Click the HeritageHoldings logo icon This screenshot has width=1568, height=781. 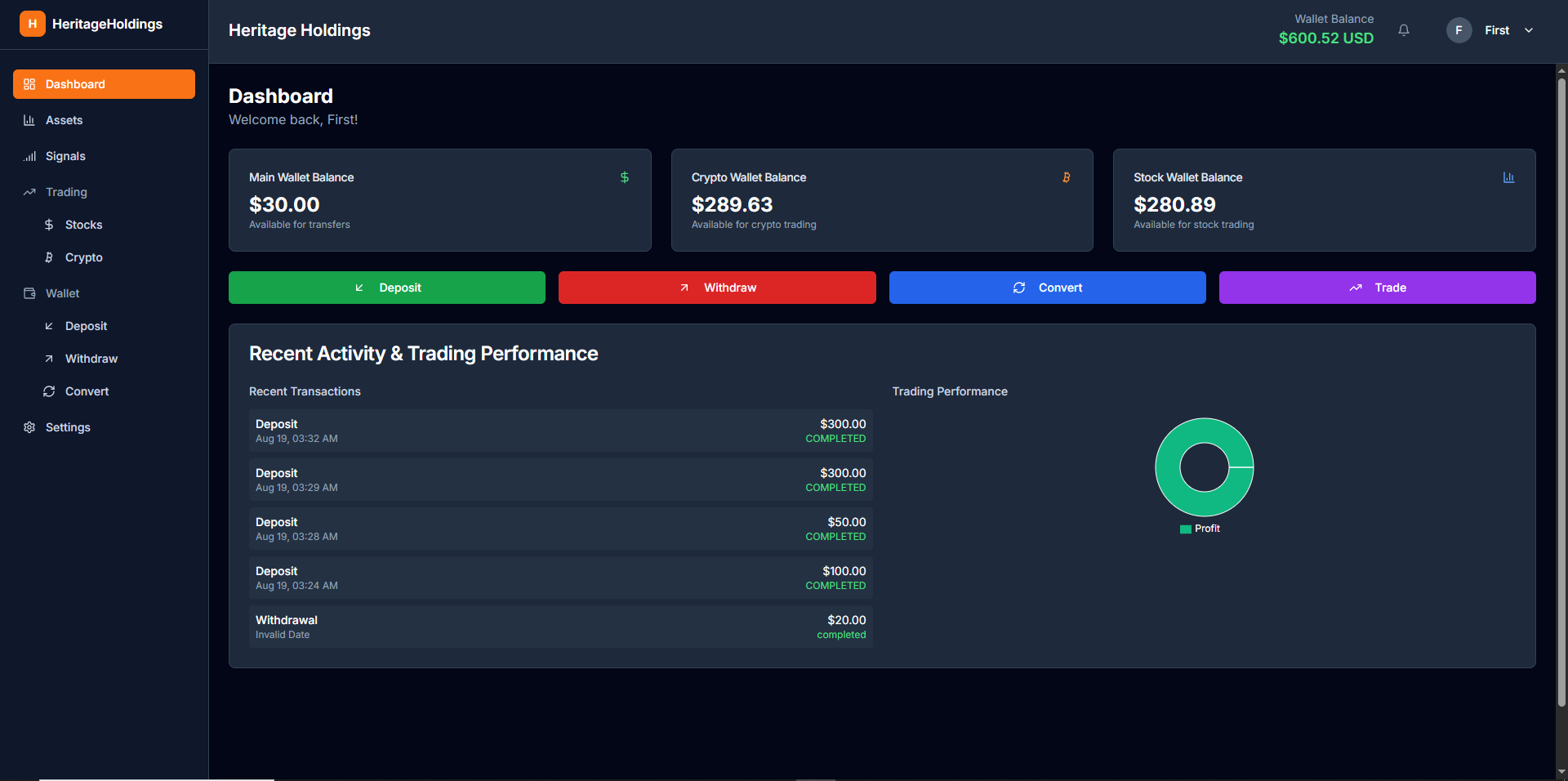point(32,24)
